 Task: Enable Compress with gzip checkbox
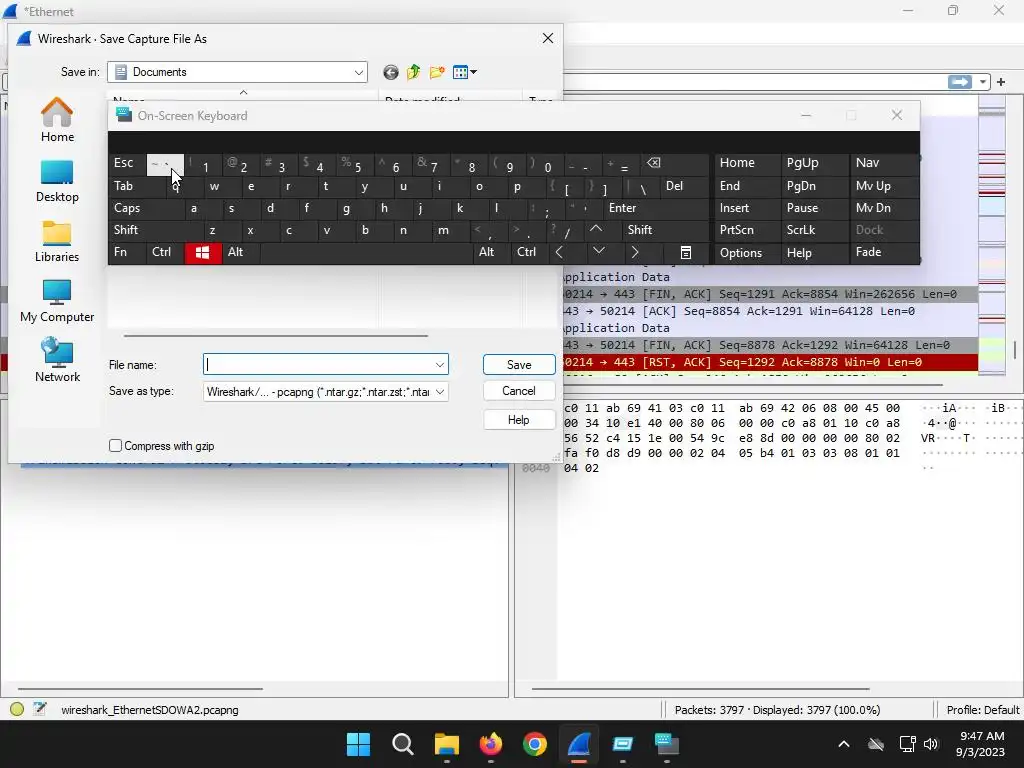tap(116, 446)
